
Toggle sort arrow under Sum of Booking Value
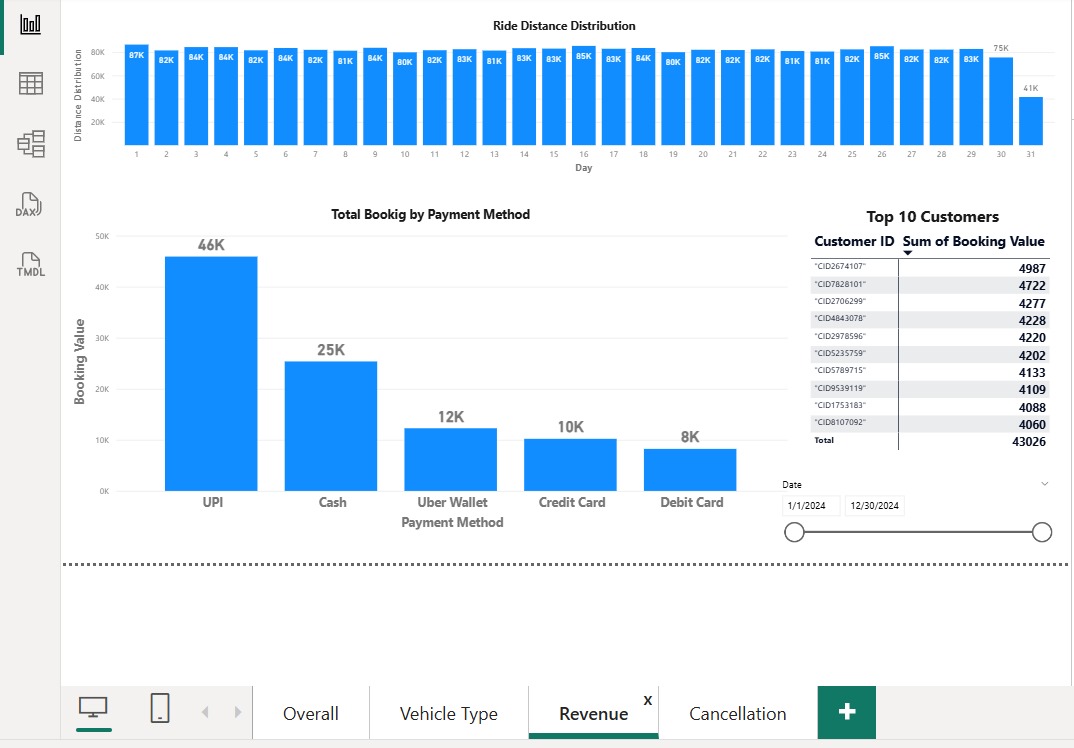click(x=908, y=253)
